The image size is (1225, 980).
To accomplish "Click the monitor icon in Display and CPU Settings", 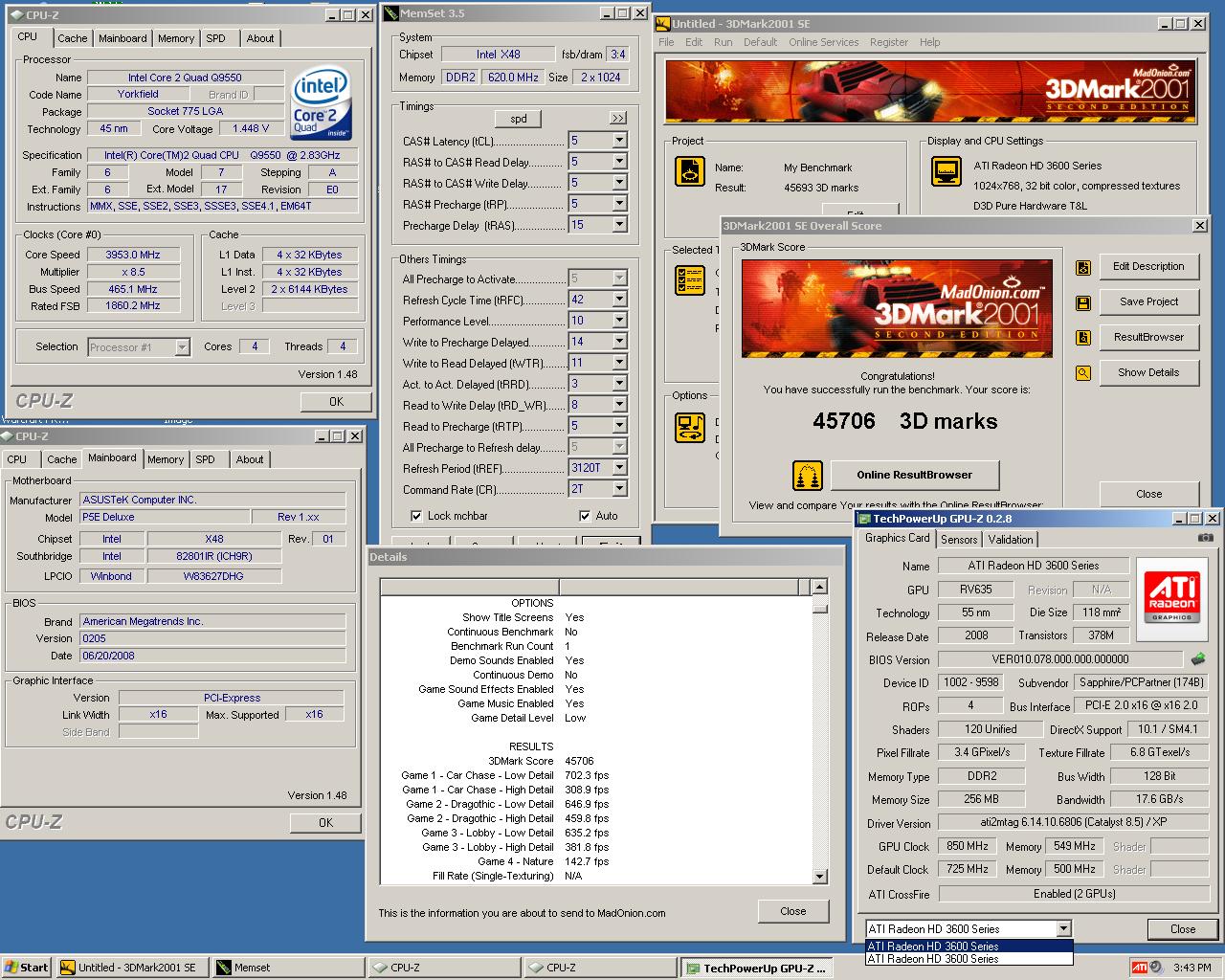I will point(946,171).
